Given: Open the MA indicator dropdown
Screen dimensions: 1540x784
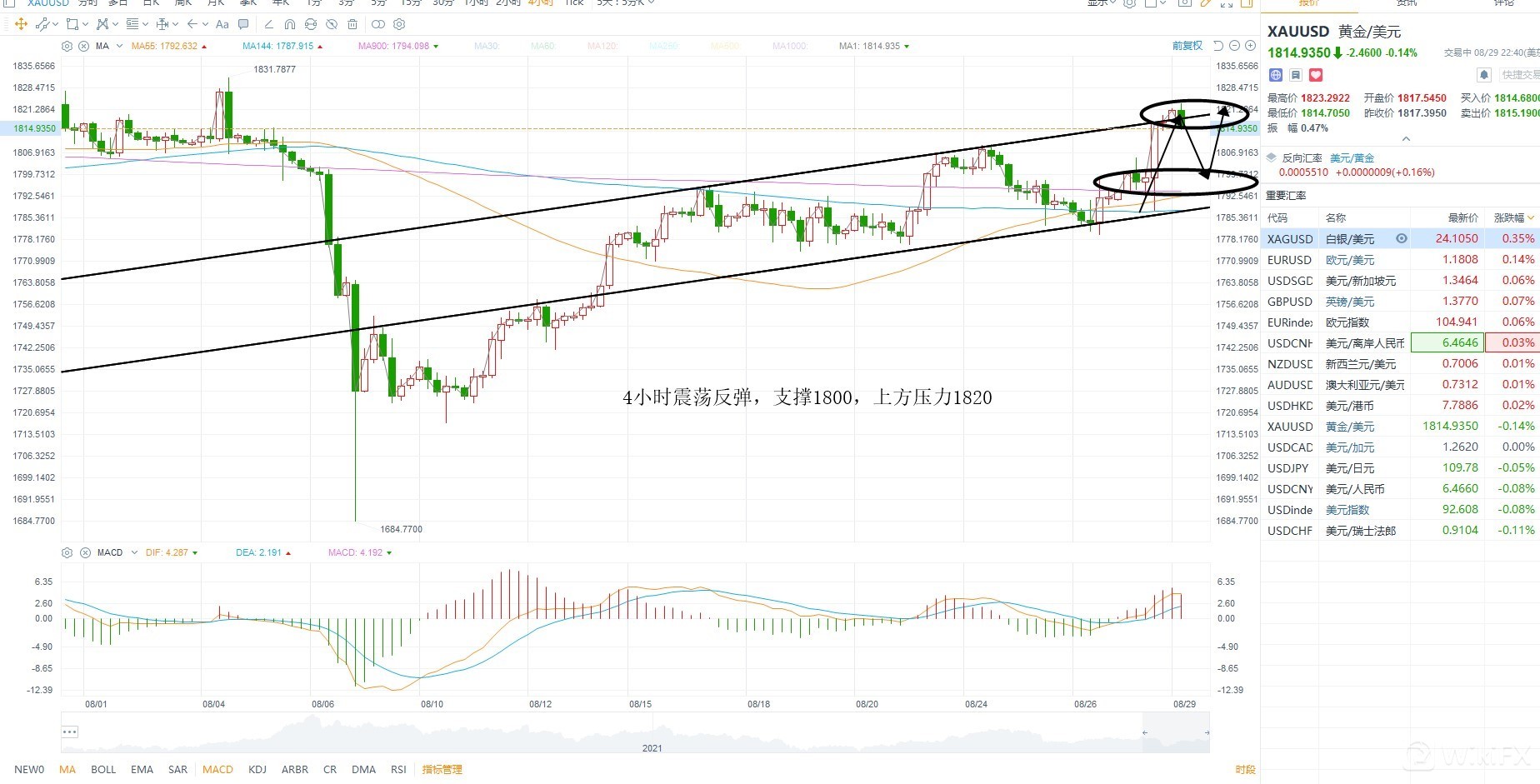Looking at the screenshot, I should 119,46.
